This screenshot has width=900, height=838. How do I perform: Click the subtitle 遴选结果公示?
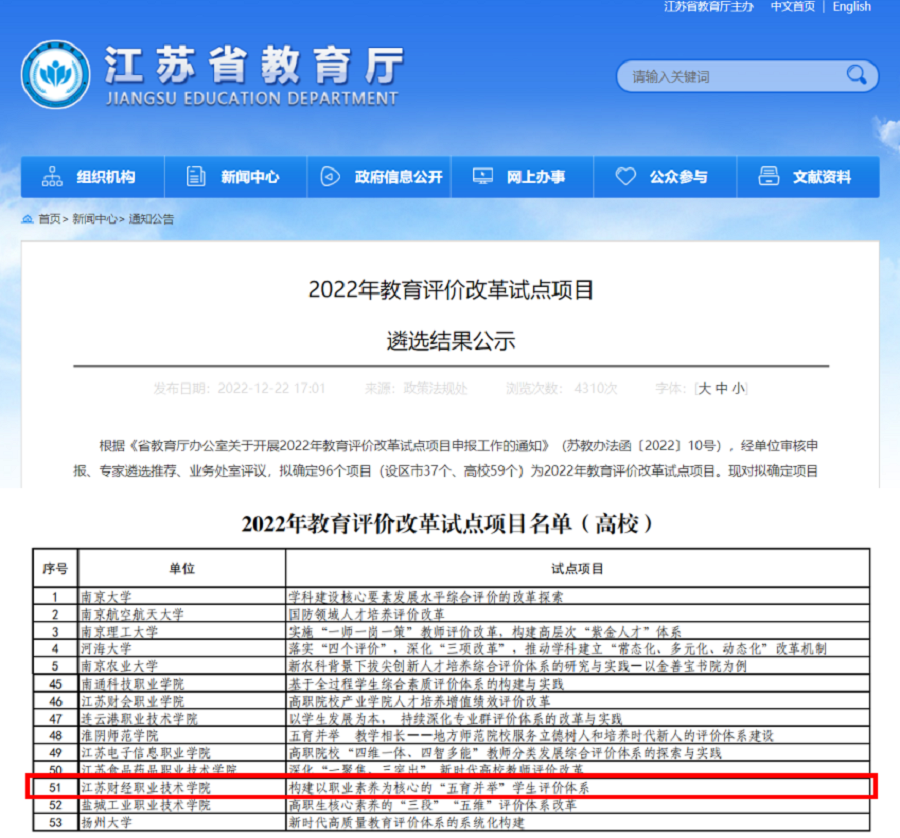click(451, 341)
